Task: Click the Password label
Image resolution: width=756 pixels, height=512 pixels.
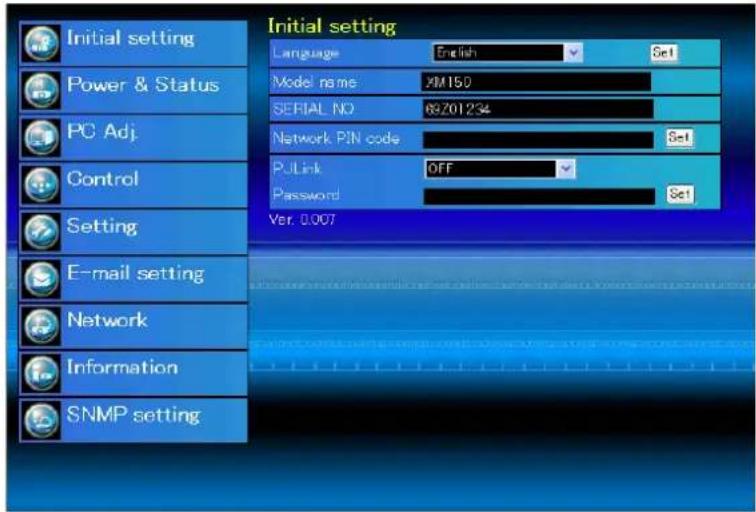Action: click(306, 194)
